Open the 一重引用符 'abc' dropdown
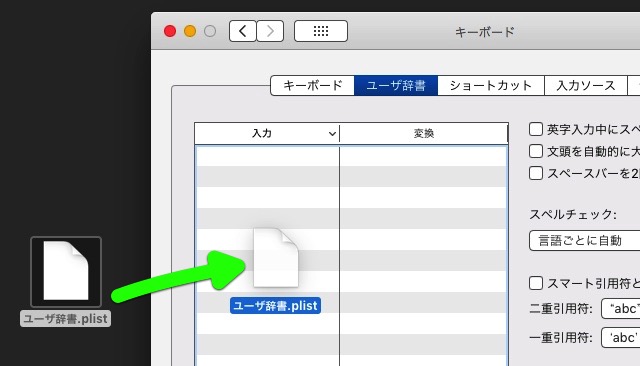 tap(620, 338)
